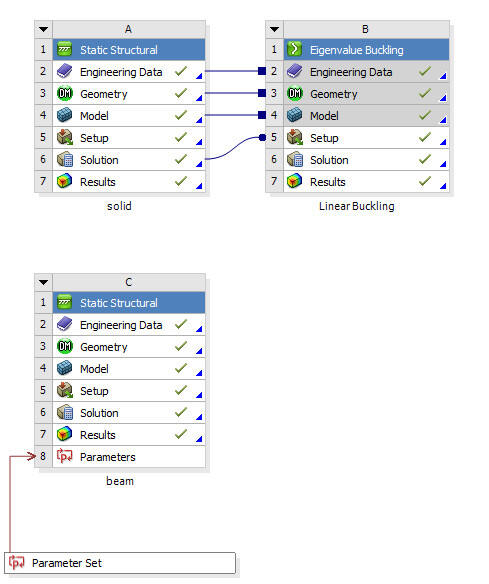Click the 'Solution' text in system B
489x584 pixels.
point(329,160)
